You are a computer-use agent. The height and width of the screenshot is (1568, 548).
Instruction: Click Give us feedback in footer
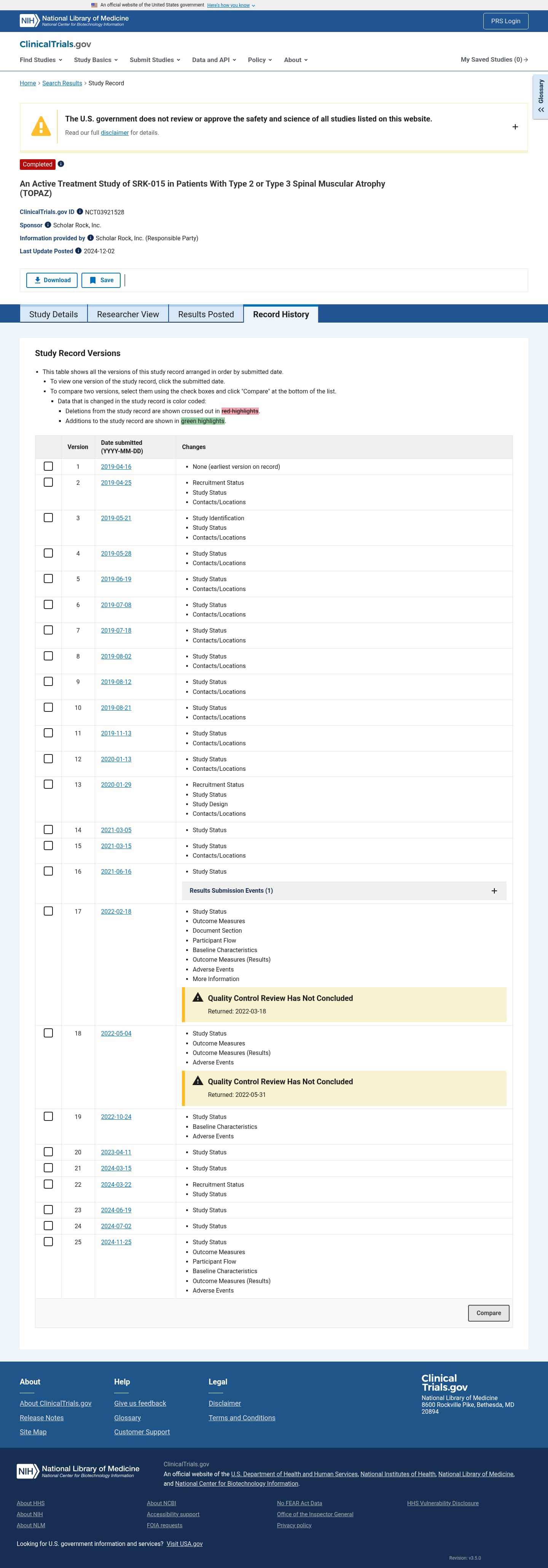point(140,1403)
